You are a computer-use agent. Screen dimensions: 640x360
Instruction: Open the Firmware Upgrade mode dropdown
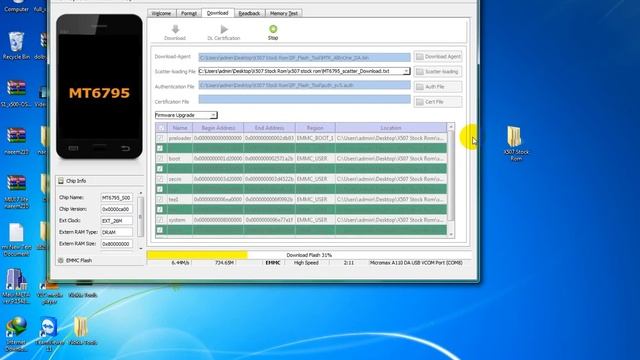pos(186,115)
